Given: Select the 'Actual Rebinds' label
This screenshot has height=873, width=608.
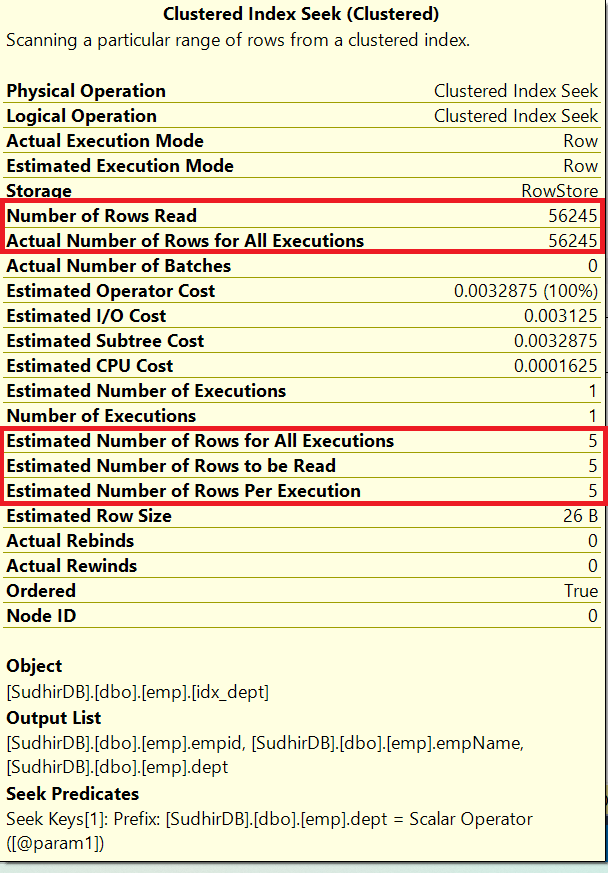Looking at the screenshot, I should pos(70,541).
